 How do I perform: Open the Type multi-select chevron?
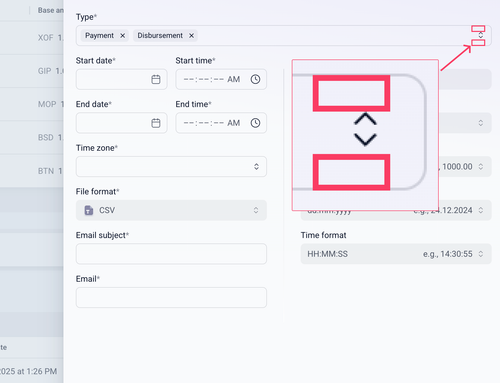pyautogui.click(x=481, y=35)
